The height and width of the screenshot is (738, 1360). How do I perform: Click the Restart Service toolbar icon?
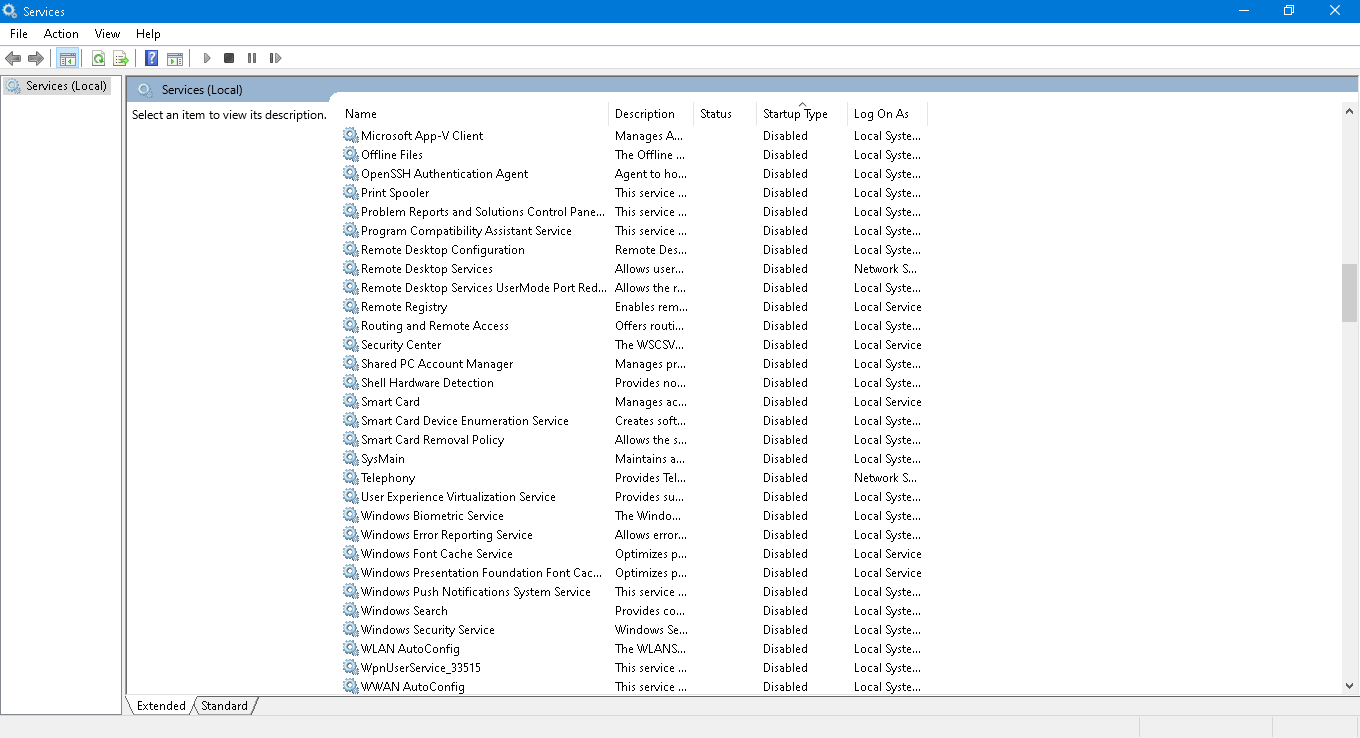click(x=275, y=58)
